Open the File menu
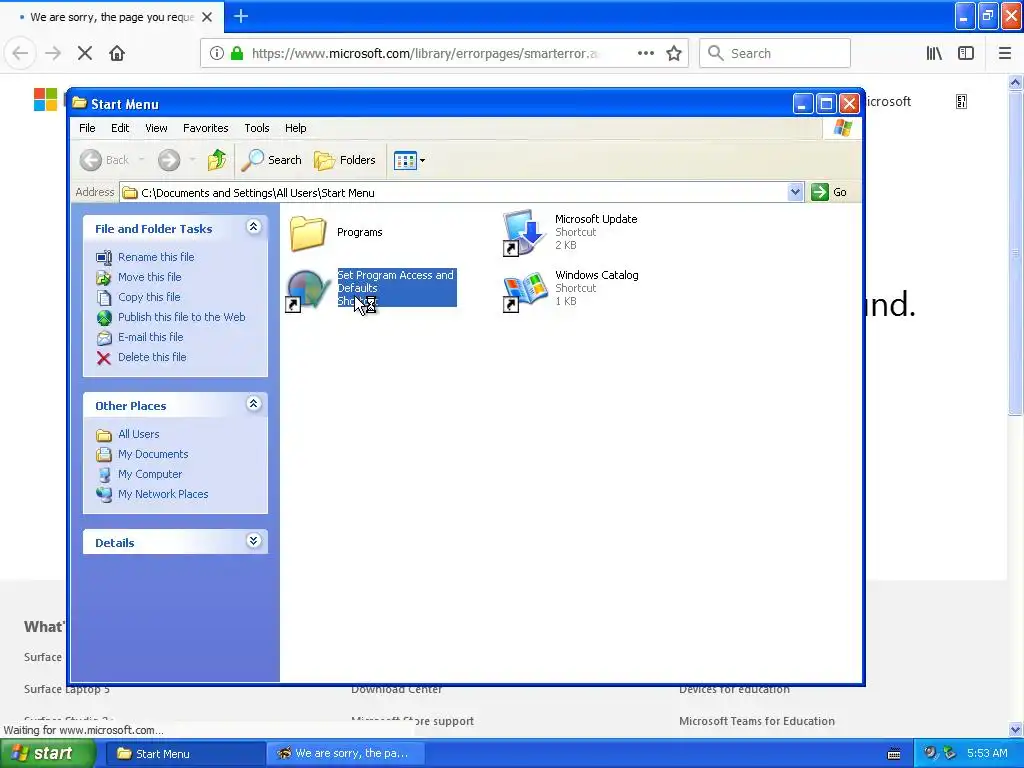This screenshot has height=768, width=1024. pyautogui.click(x=87, y=128)
